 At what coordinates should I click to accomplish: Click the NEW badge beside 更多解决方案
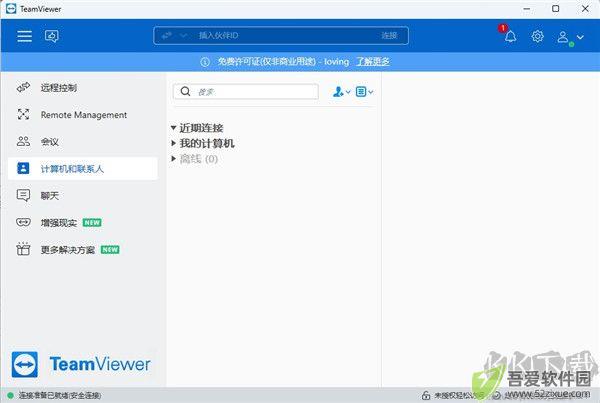point(110,250)
